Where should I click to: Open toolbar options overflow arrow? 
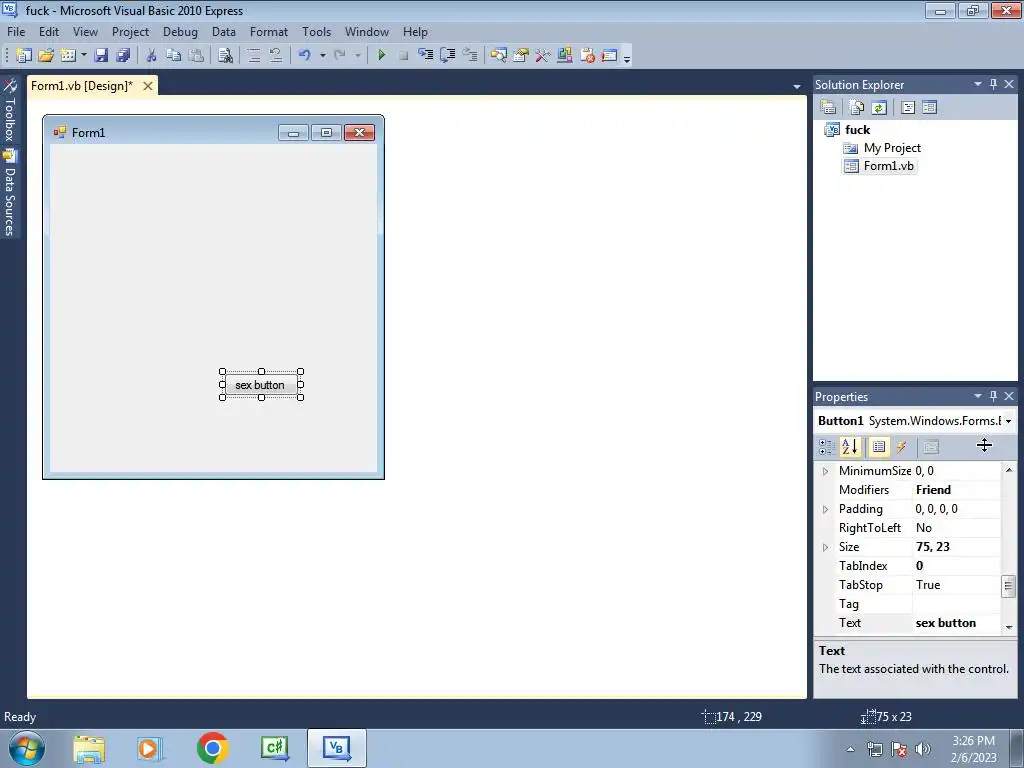(627, 57)
